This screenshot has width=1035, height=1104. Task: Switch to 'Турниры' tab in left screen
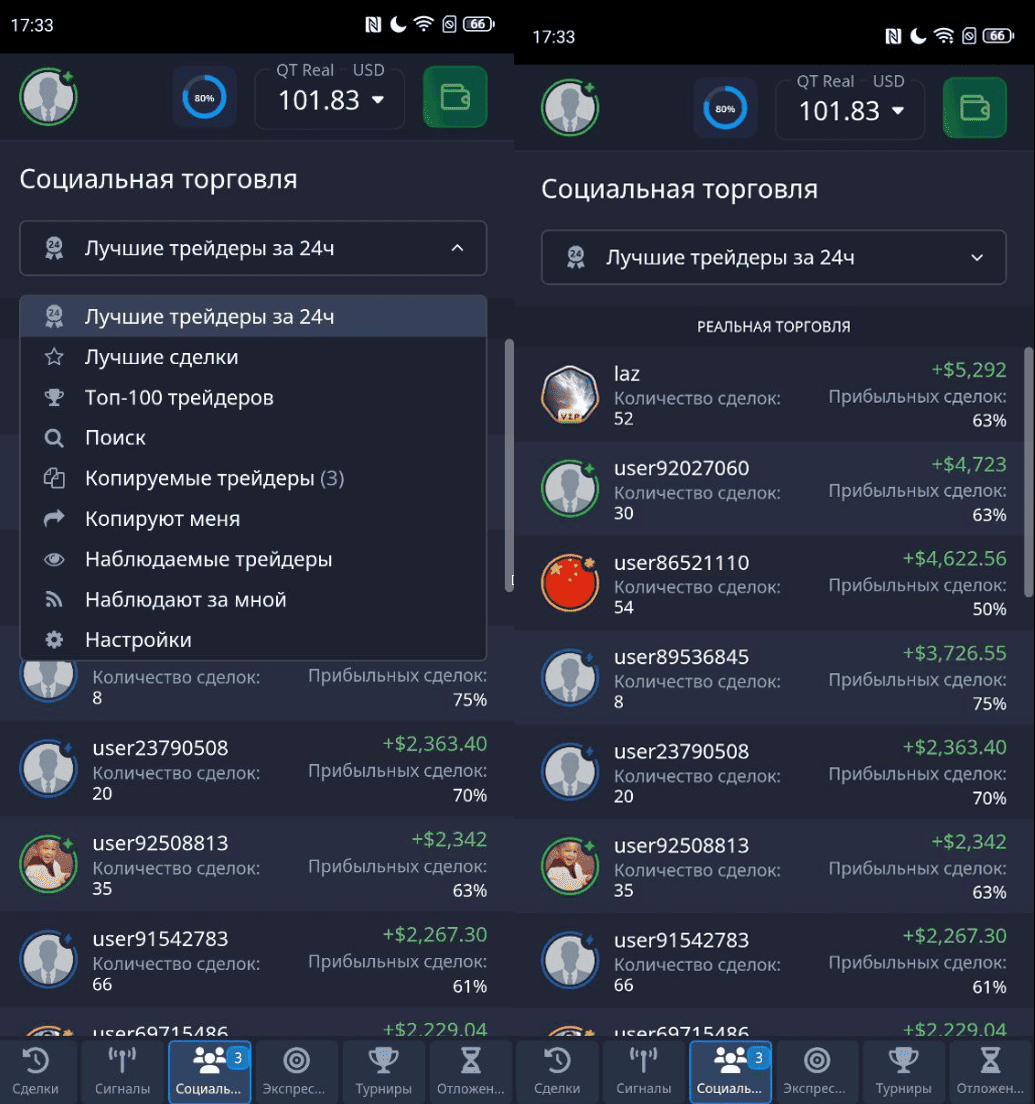(x=383, y=1072)
